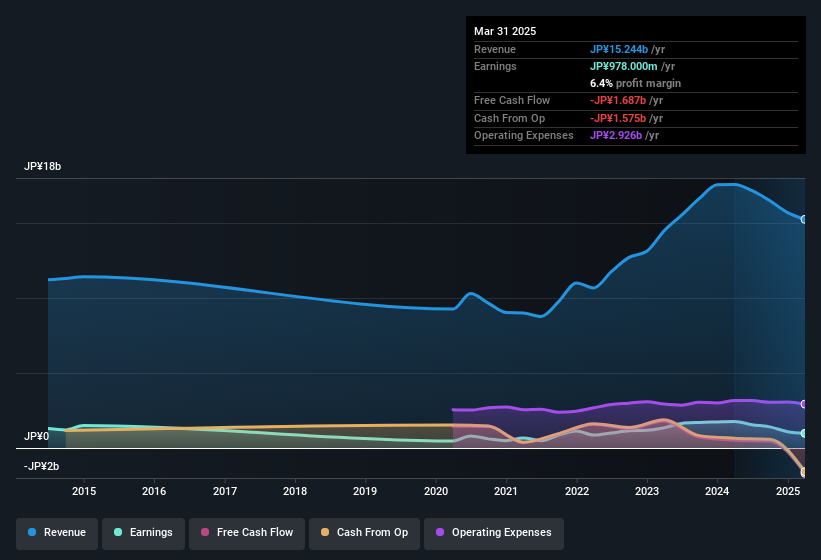Image resolution: width=821 pixels, height=560 pixels.
Task: Click the 2020 x-axis label
Action: point(436,491)
